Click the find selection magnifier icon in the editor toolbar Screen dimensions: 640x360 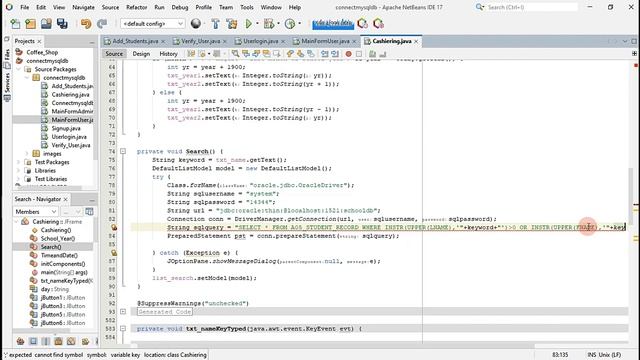click(x=236, y=54)
